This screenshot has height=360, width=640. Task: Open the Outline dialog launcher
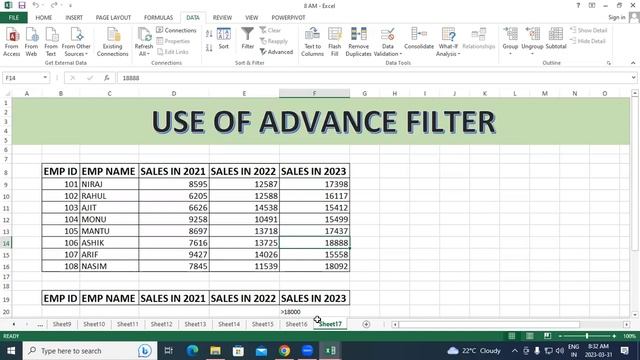tap(609, 63)
